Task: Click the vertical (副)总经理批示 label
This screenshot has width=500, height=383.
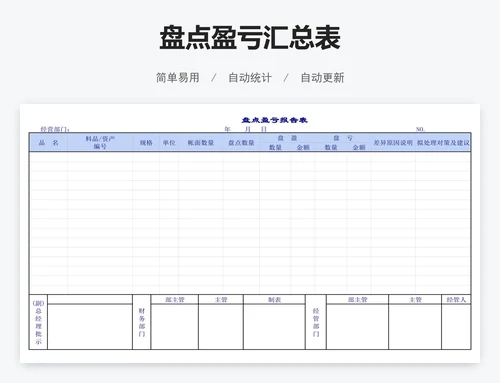Action: [38, 322]
